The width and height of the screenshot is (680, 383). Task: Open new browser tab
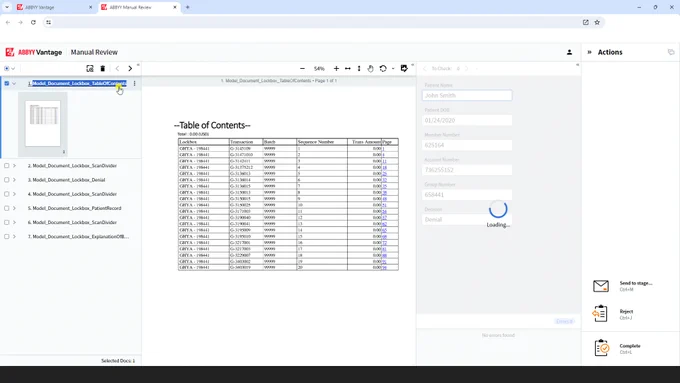point(187,7)
